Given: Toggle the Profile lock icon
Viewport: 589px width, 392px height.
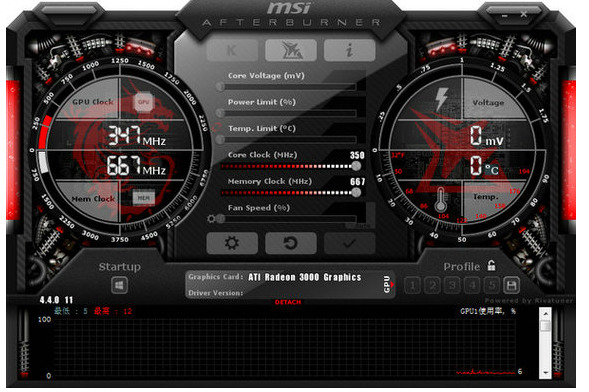Looking at the screenshot, I should (491, 265).
